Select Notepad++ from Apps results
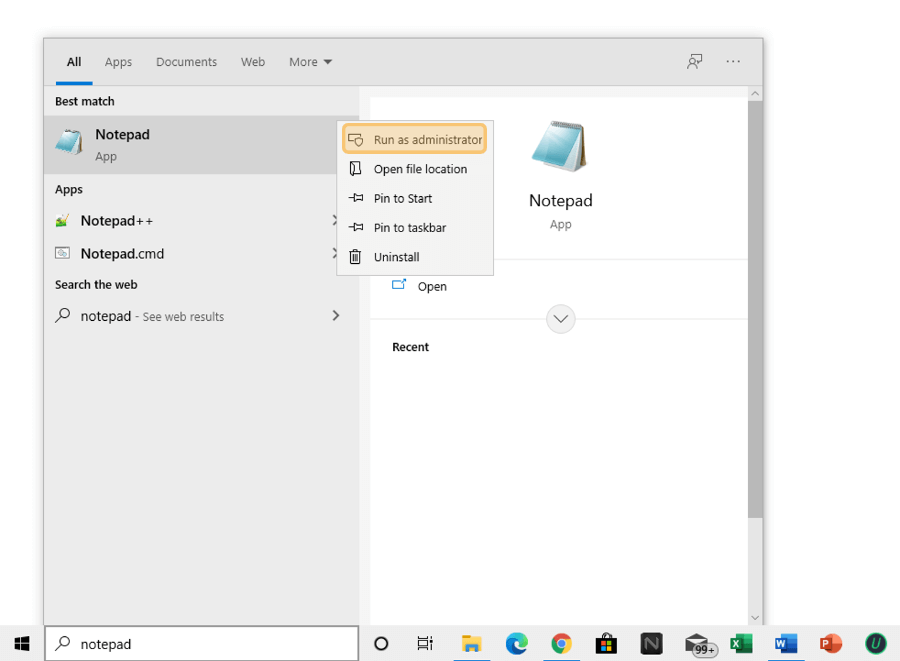 [190, 220]
